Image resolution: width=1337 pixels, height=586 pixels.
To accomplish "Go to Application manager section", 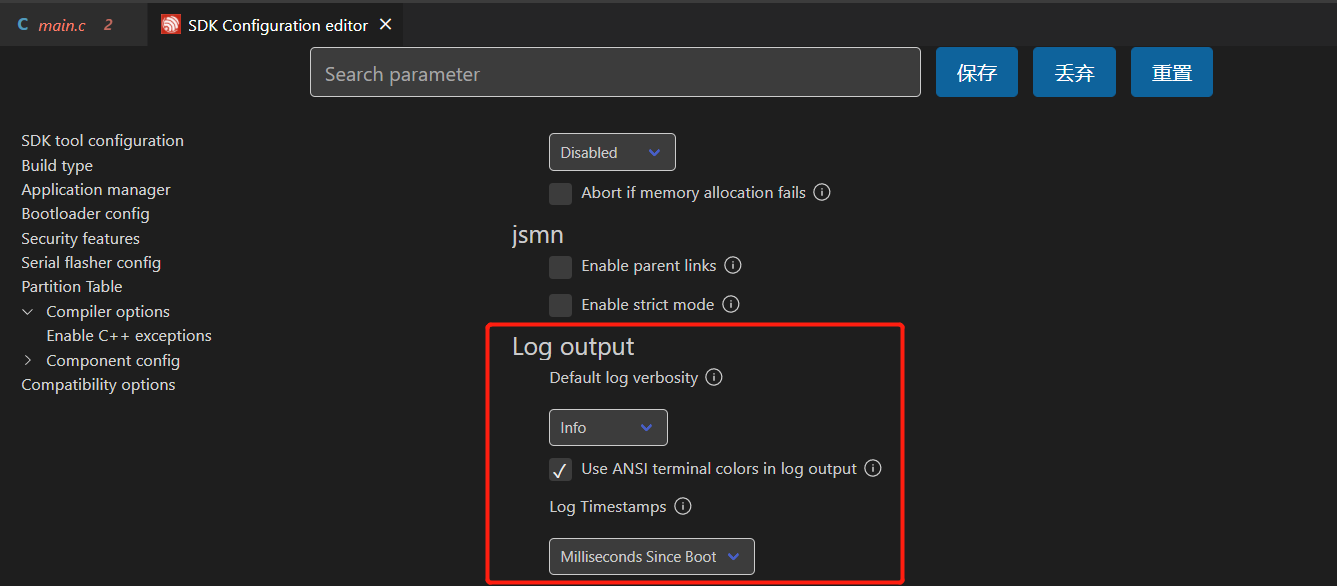I will pyautogui.click(x=96, y=189).
